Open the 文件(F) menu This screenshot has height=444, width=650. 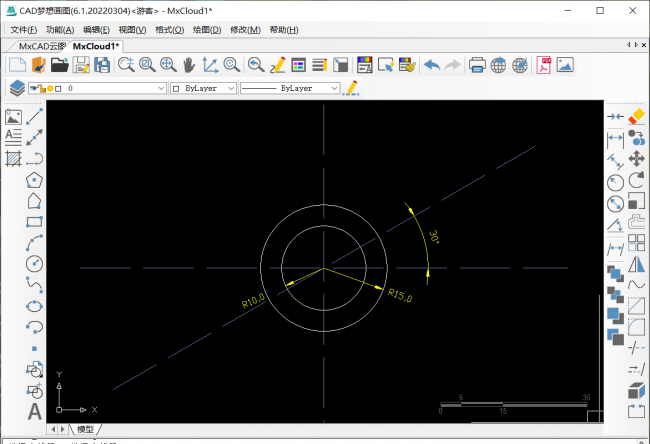point(24,30)
